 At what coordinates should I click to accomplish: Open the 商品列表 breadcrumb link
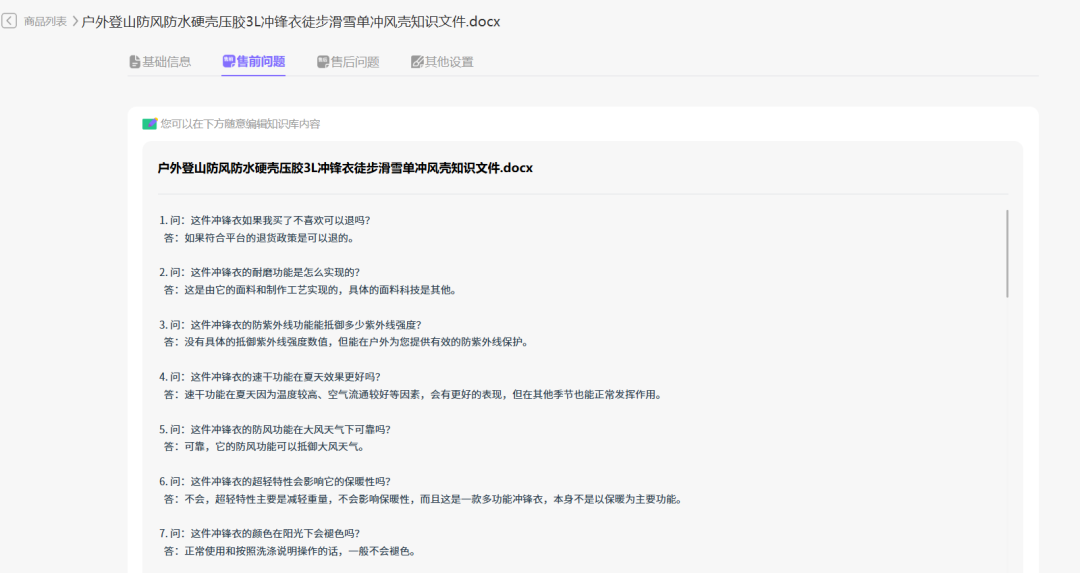[45, 21]
